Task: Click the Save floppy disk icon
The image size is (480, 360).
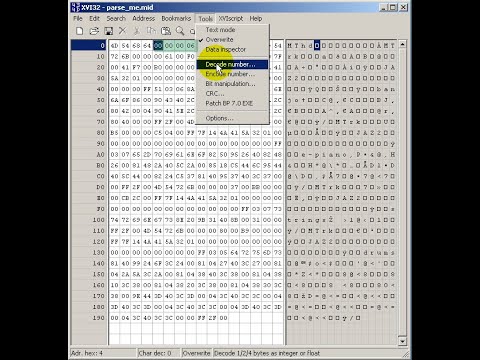Action: pyautogui.click(x=108, y=31)
